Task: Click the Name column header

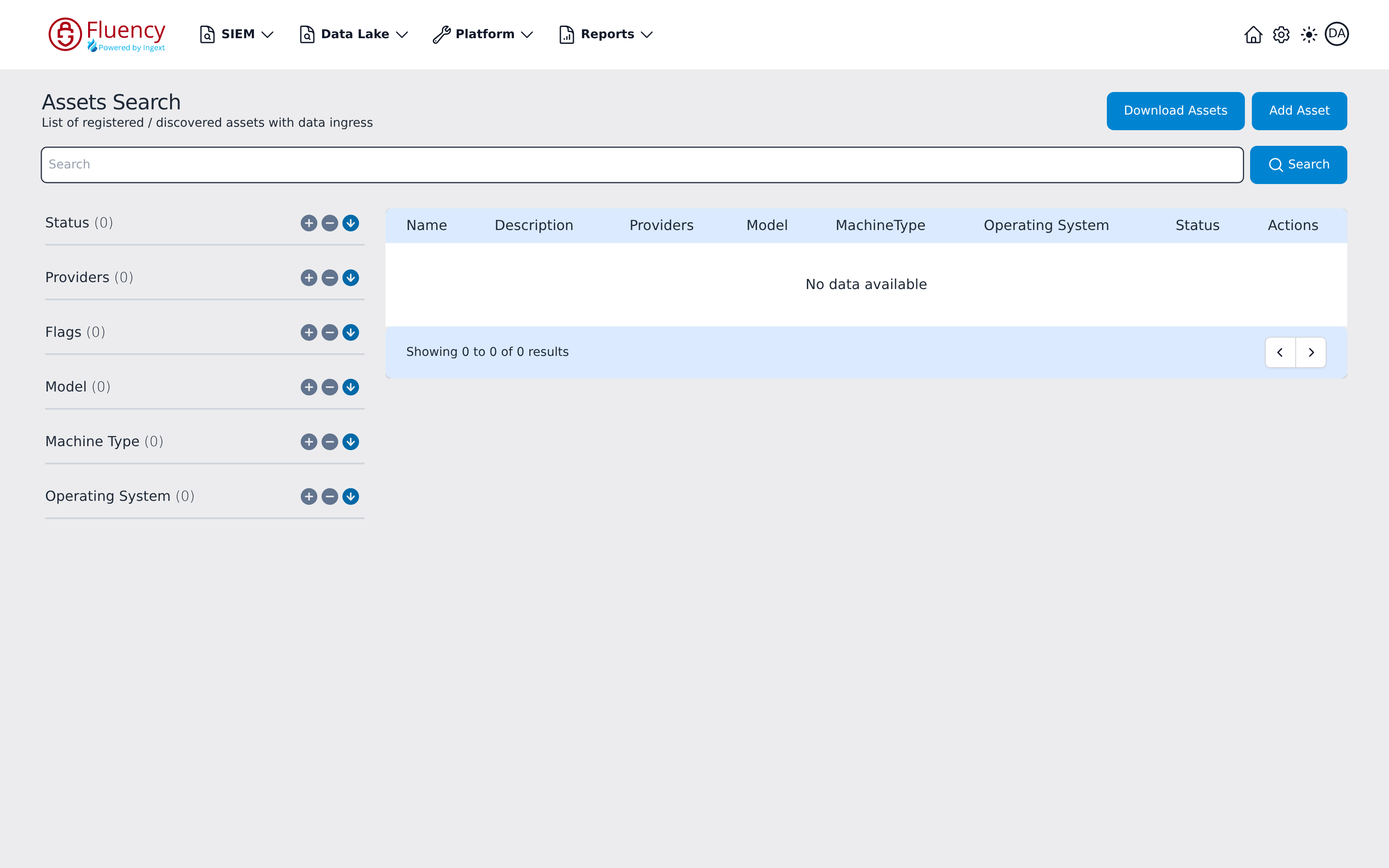Action: [x=426, y=226]
